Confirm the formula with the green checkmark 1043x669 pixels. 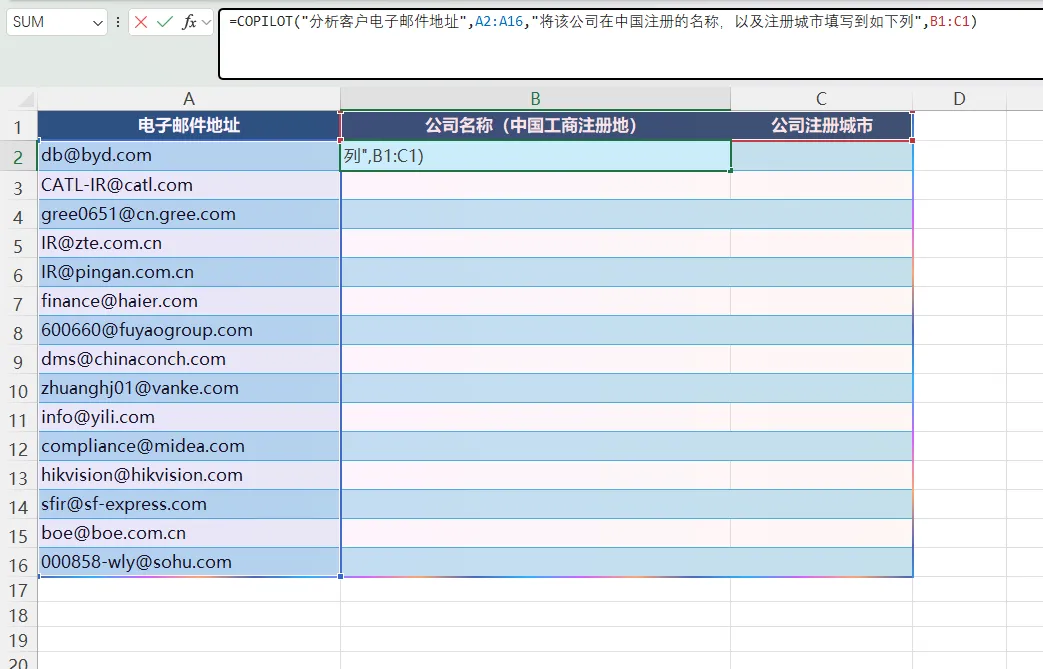tap(164, 22)
